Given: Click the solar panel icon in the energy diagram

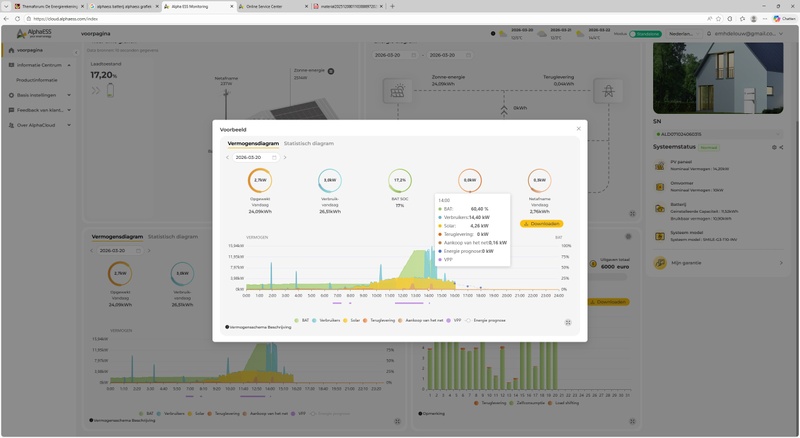Looking at the screenshot, I should 397,91.
